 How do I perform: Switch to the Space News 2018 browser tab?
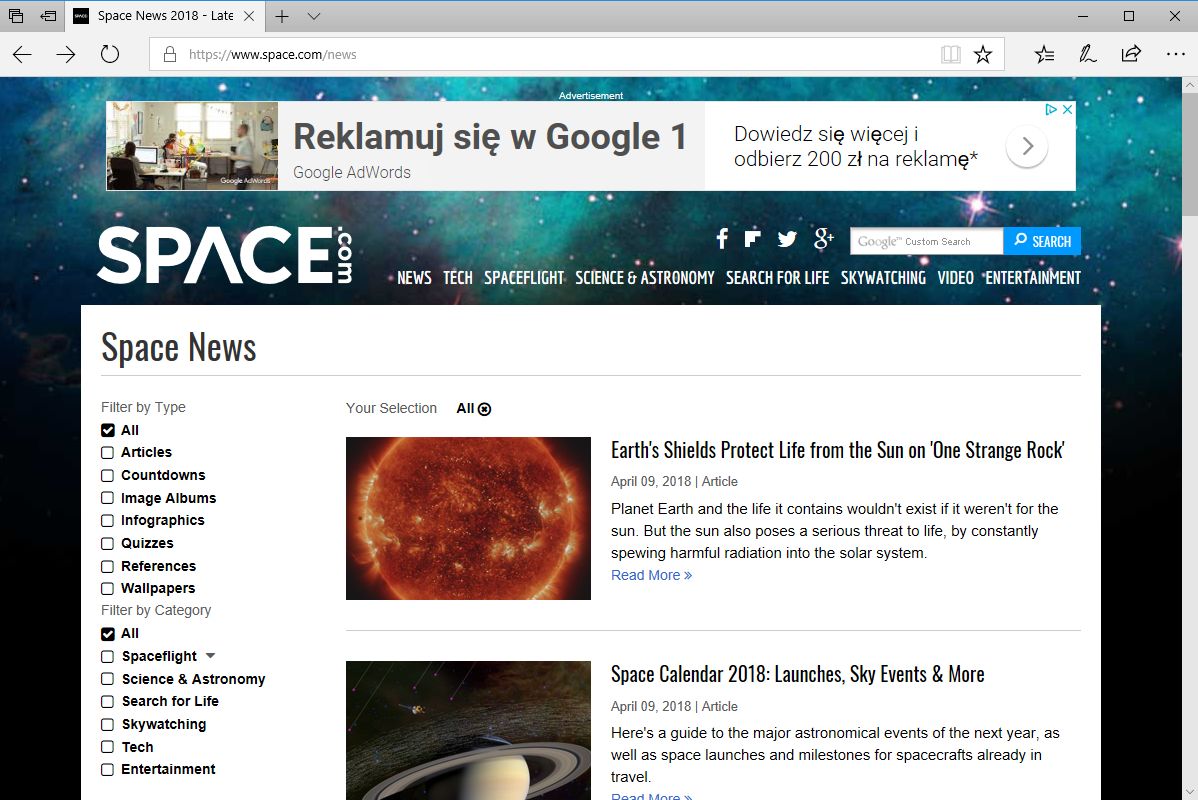pos(160,16)
